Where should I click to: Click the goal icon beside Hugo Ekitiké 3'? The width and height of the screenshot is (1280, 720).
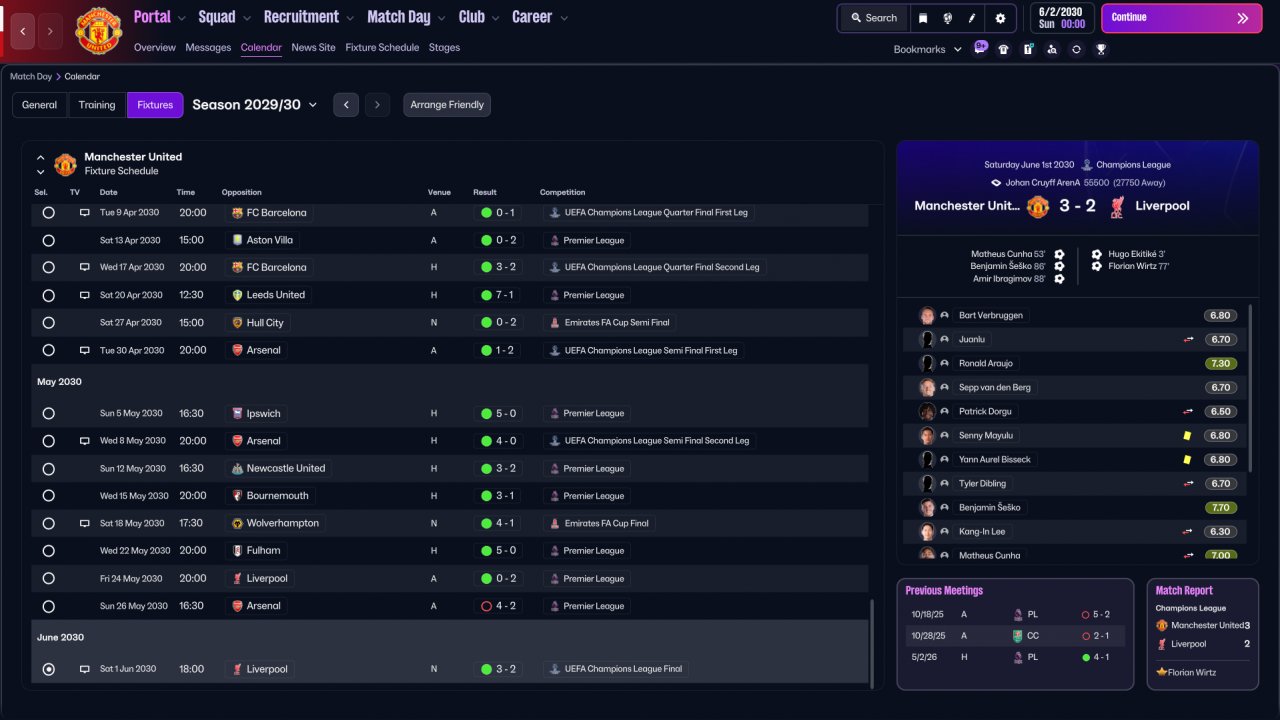[x=1097, y=254]
